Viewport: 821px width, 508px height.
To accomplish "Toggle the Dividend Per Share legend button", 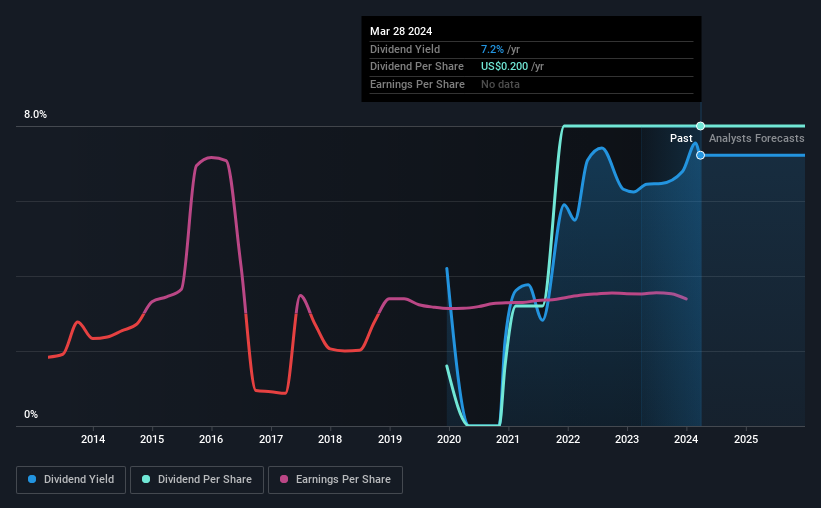I will (x=197, y=480).
